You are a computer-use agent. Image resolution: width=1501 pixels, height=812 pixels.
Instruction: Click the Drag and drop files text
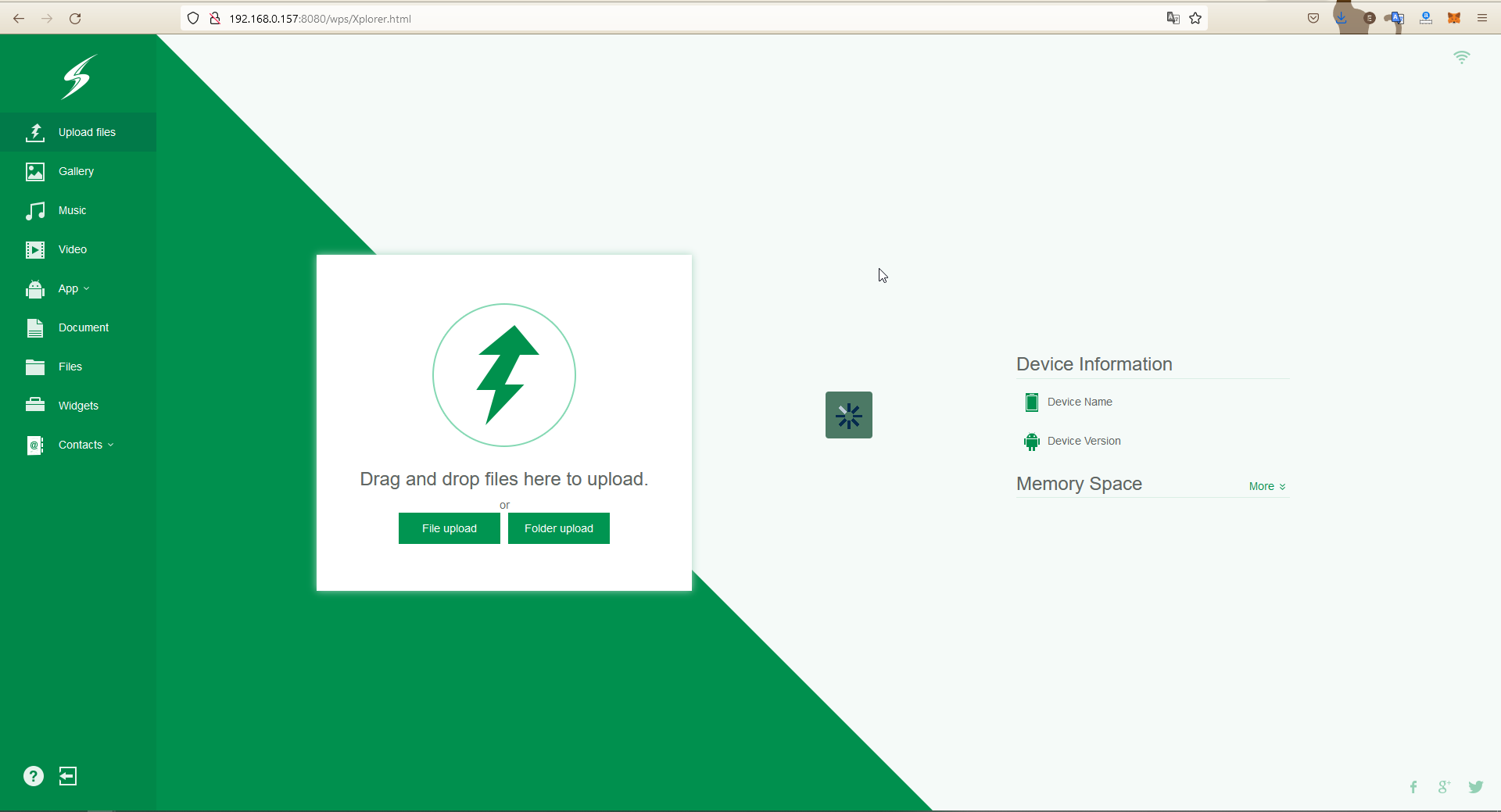pyautogui.click(x=504, y=479)
